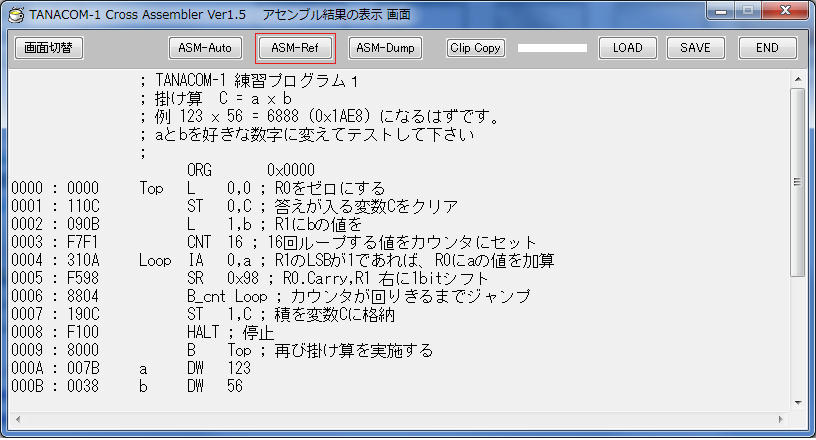Click the machine code '0038'
816x440 pixels.
83,386
